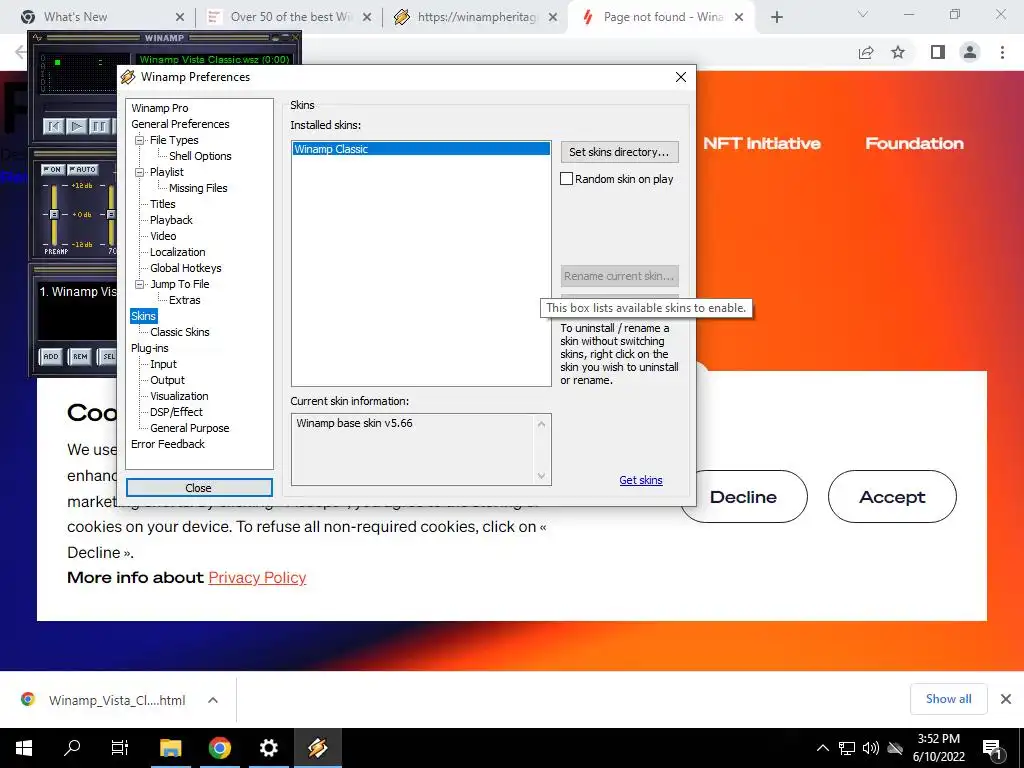Toggle Chrome side panel icon
Image resolution: width=1024 pixels, height=768 pixels.
coord(938,52)
